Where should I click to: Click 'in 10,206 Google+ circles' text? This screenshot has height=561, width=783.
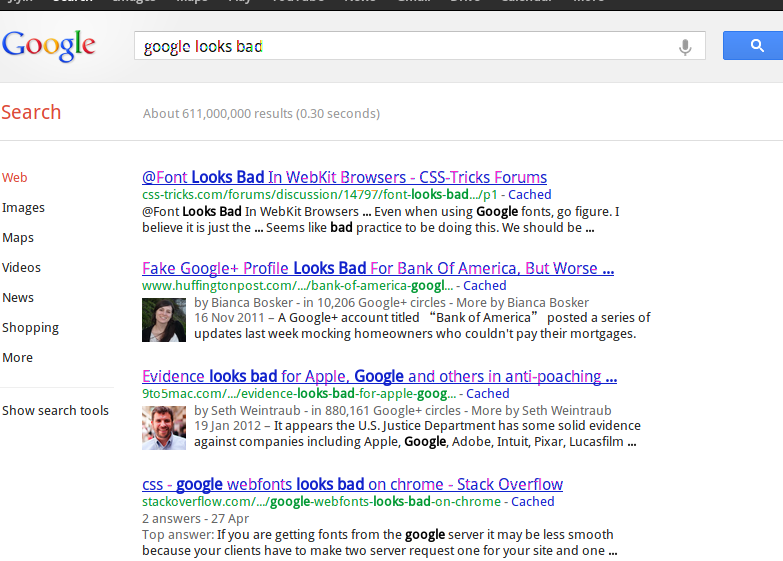click(x=374, y=302)
